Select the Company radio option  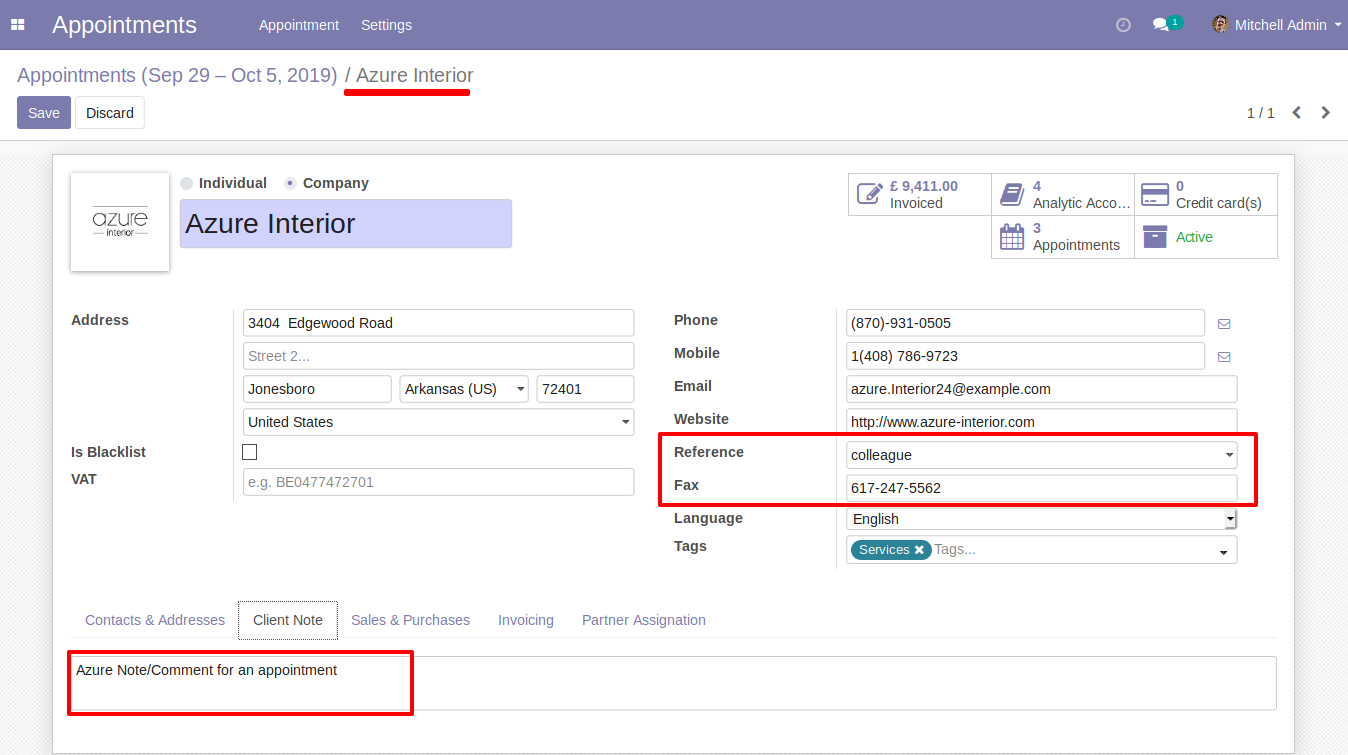coord(290,184)
